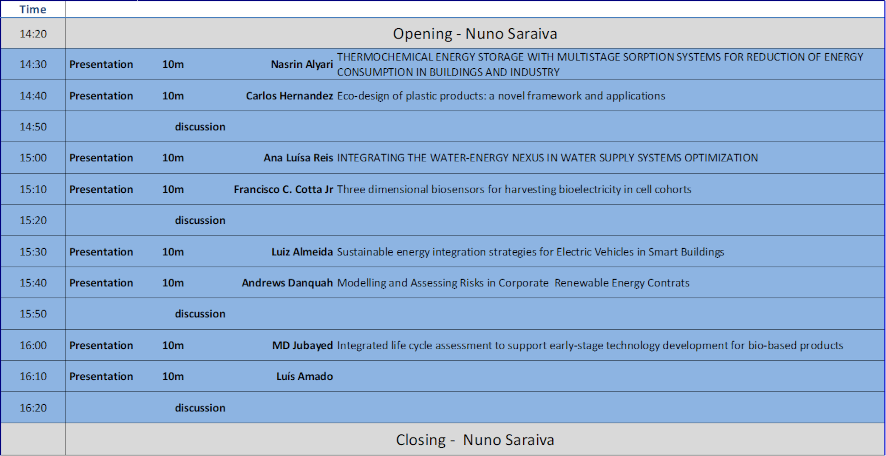Click the Integrated life cycle assessment title

click(590, 346)
